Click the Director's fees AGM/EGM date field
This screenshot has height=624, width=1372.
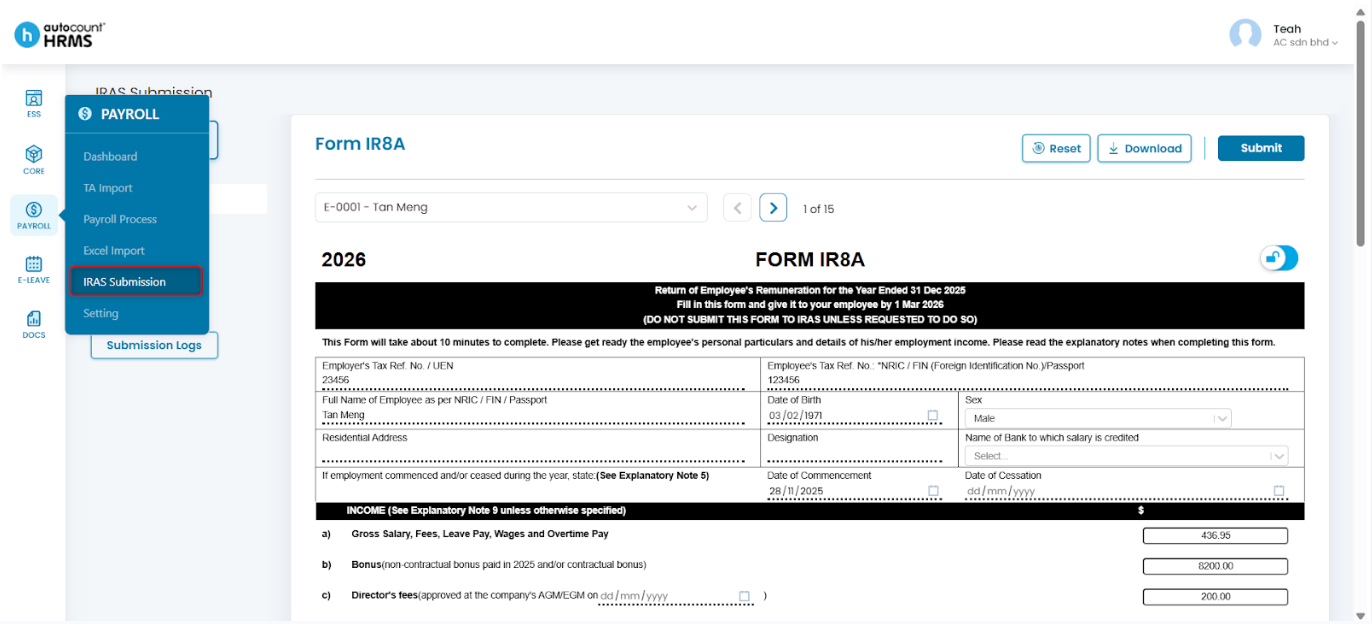click(675, 596)
